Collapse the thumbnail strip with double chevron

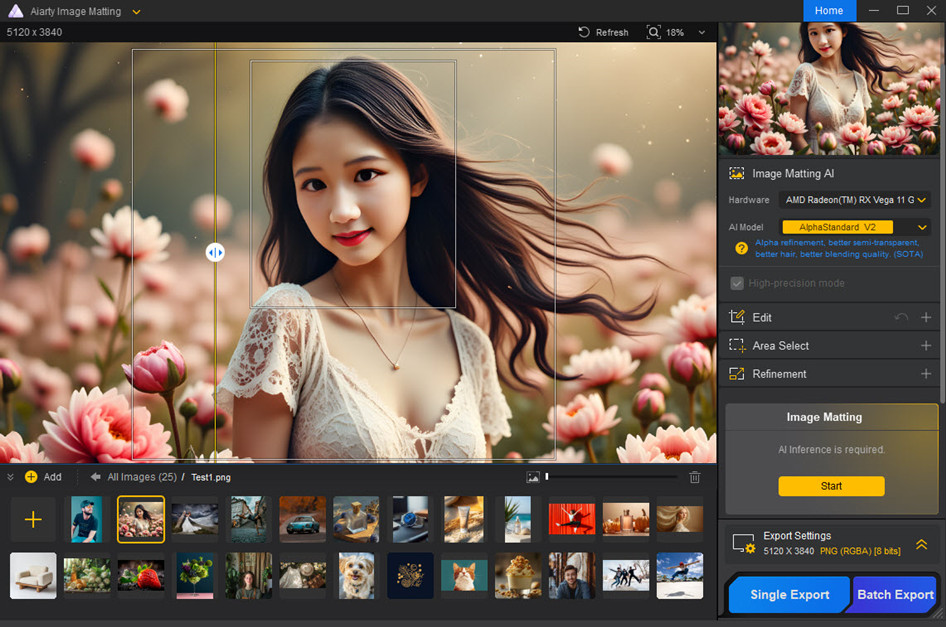(x=11, y=477)
